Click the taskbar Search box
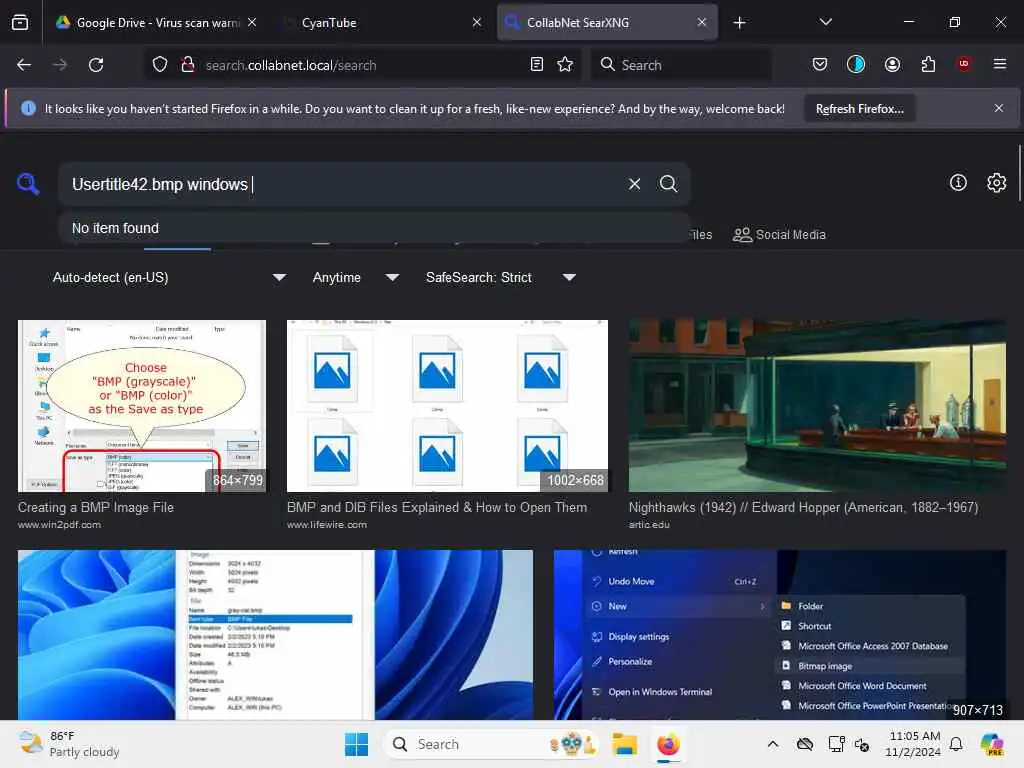The width and height of the screenshot is (1024, 768). click(x=491, y=744)
